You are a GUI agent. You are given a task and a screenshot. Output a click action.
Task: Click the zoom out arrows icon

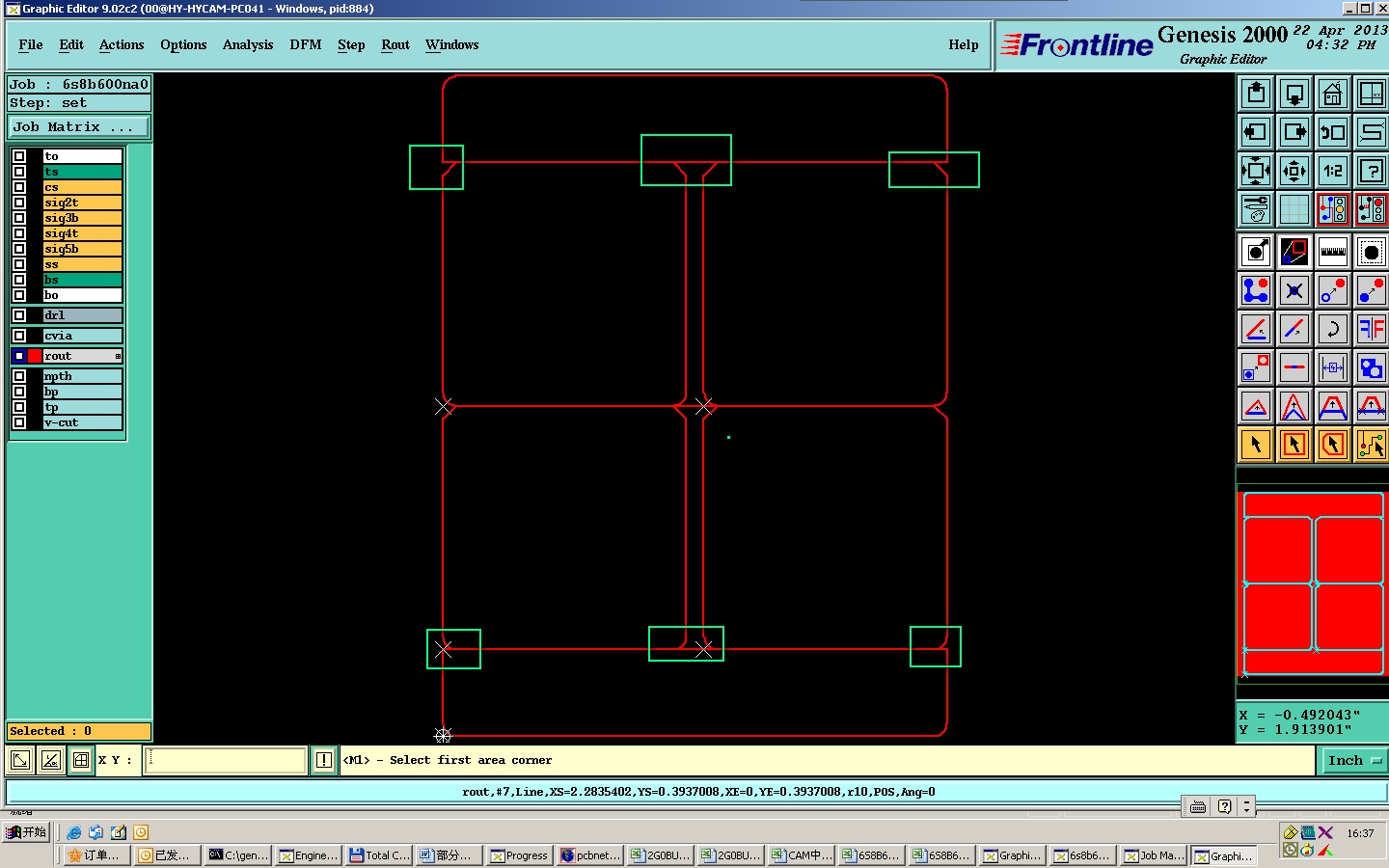point(1294,171)
